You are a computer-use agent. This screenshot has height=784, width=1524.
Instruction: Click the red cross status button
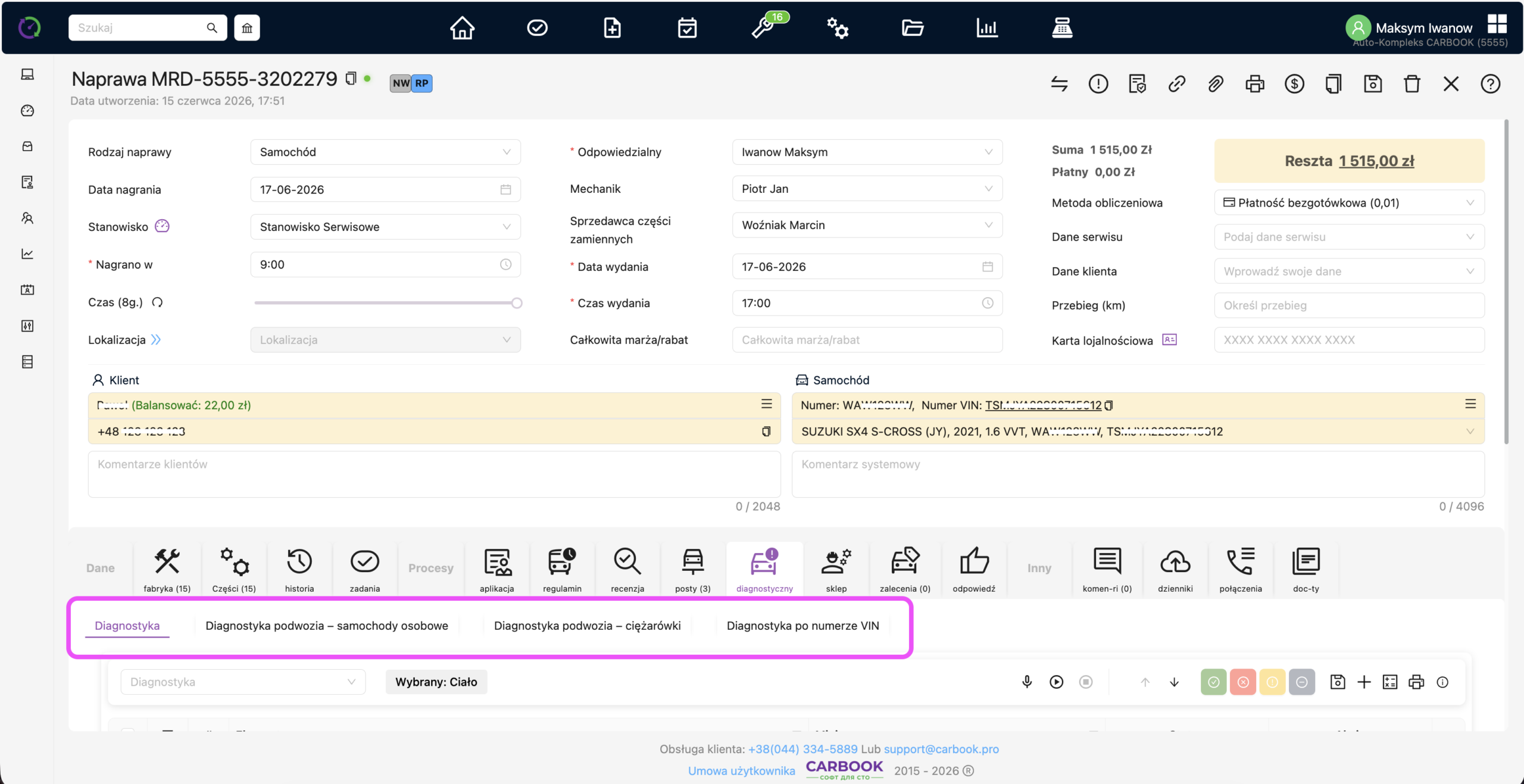click(1243, 682)
